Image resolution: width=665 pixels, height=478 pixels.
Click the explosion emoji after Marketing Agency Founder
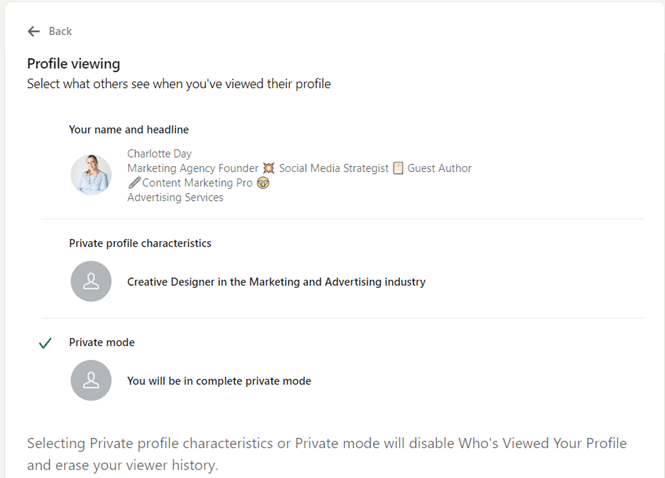pos(268,169)
